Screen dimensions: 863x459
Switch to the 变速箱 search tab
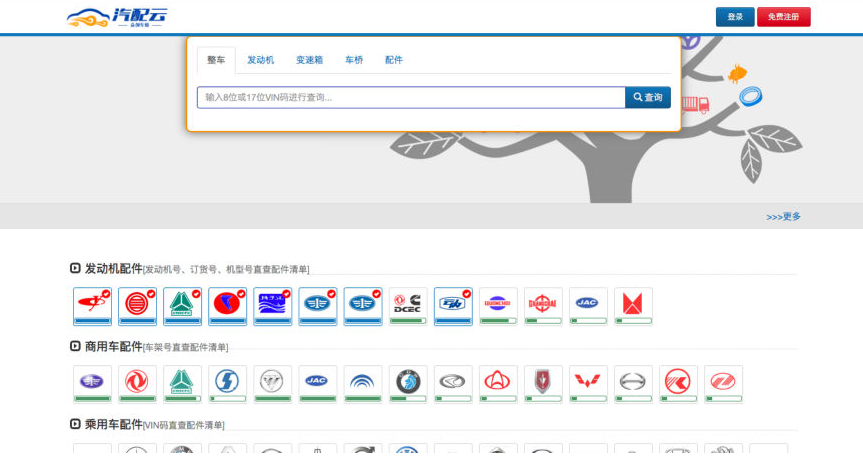309,60
